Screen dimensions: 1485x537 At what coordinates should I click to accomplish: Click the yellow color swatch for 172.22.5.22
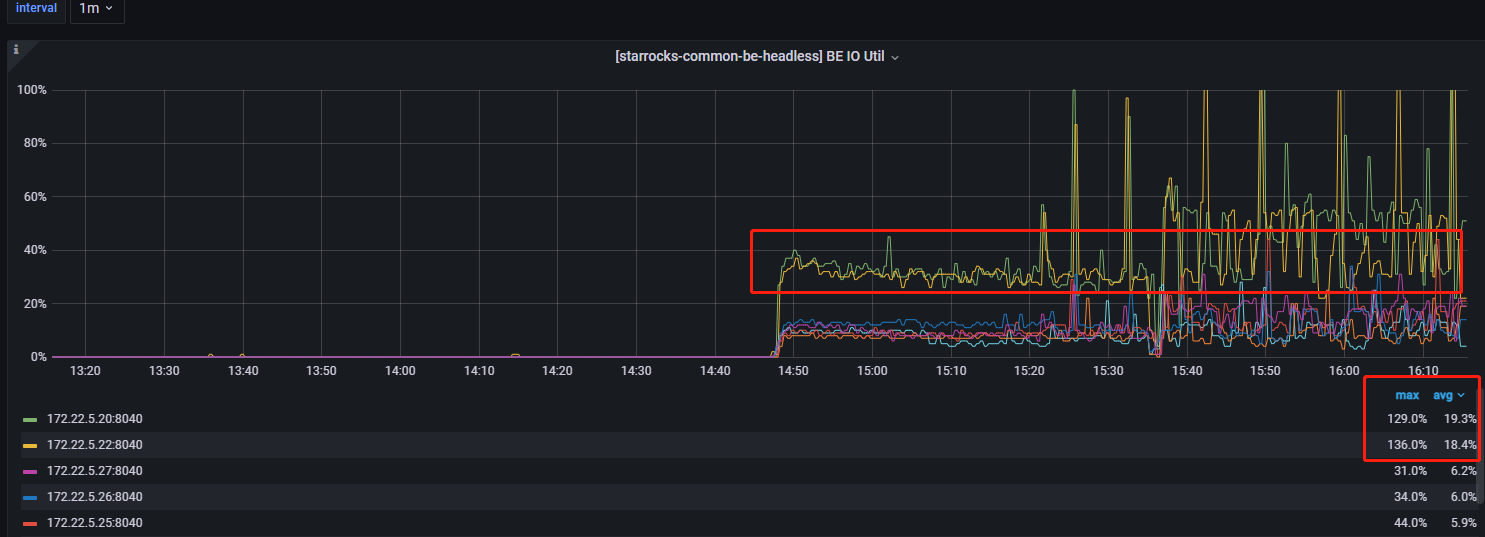pyautogui.click(x=30, y=445)
